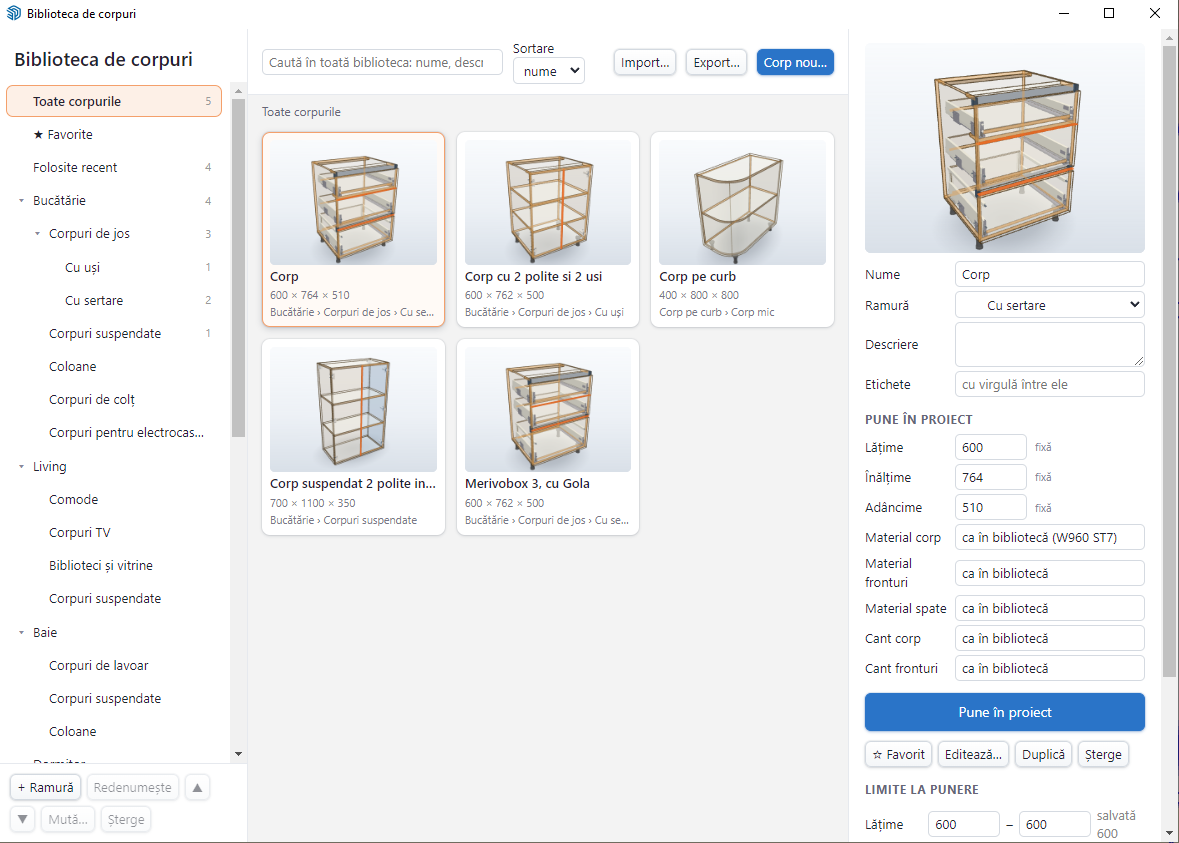The width and height of the screenshot is (1179, 843).
Task: Select the Corp cu 2 polite si 2 usi card
Action: pos(548,229)
